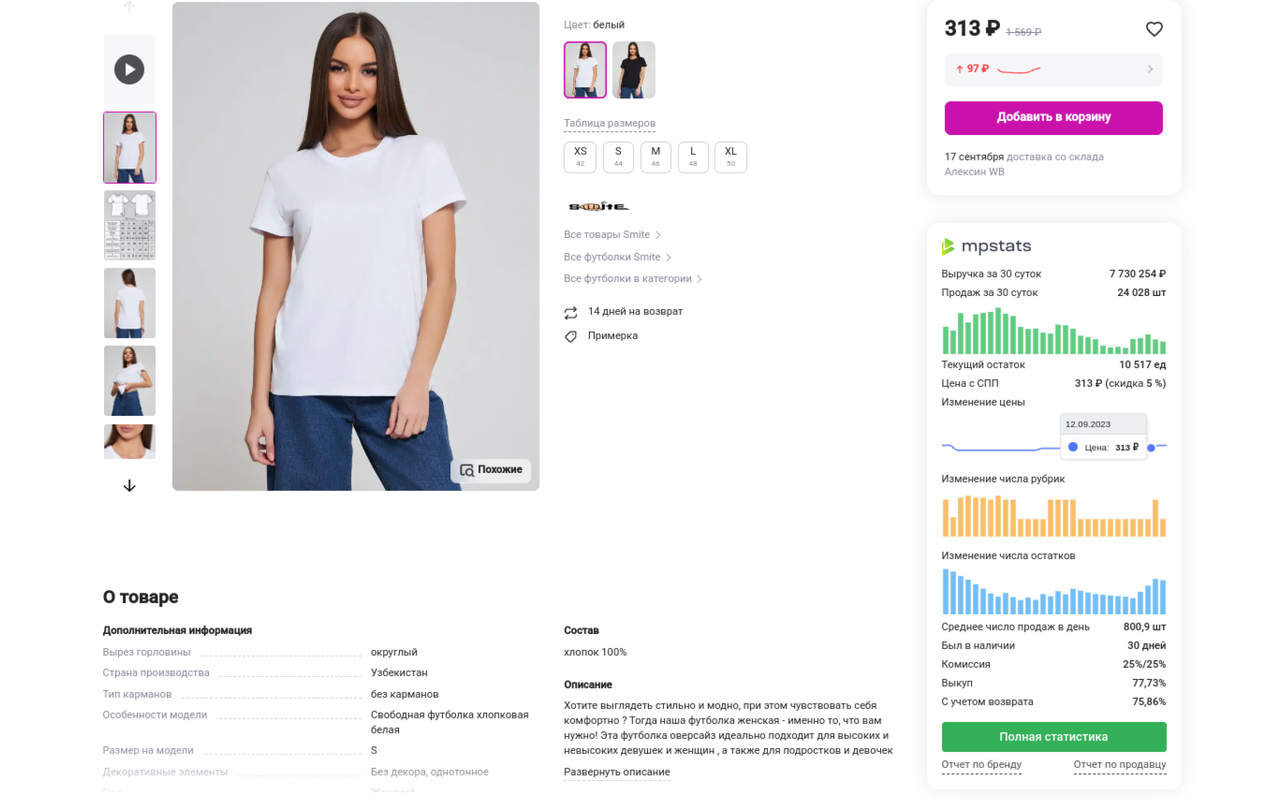This screenshot has height=800, width=1280.
Task: Open the Smite brand logo
Action: coord(598,207)
